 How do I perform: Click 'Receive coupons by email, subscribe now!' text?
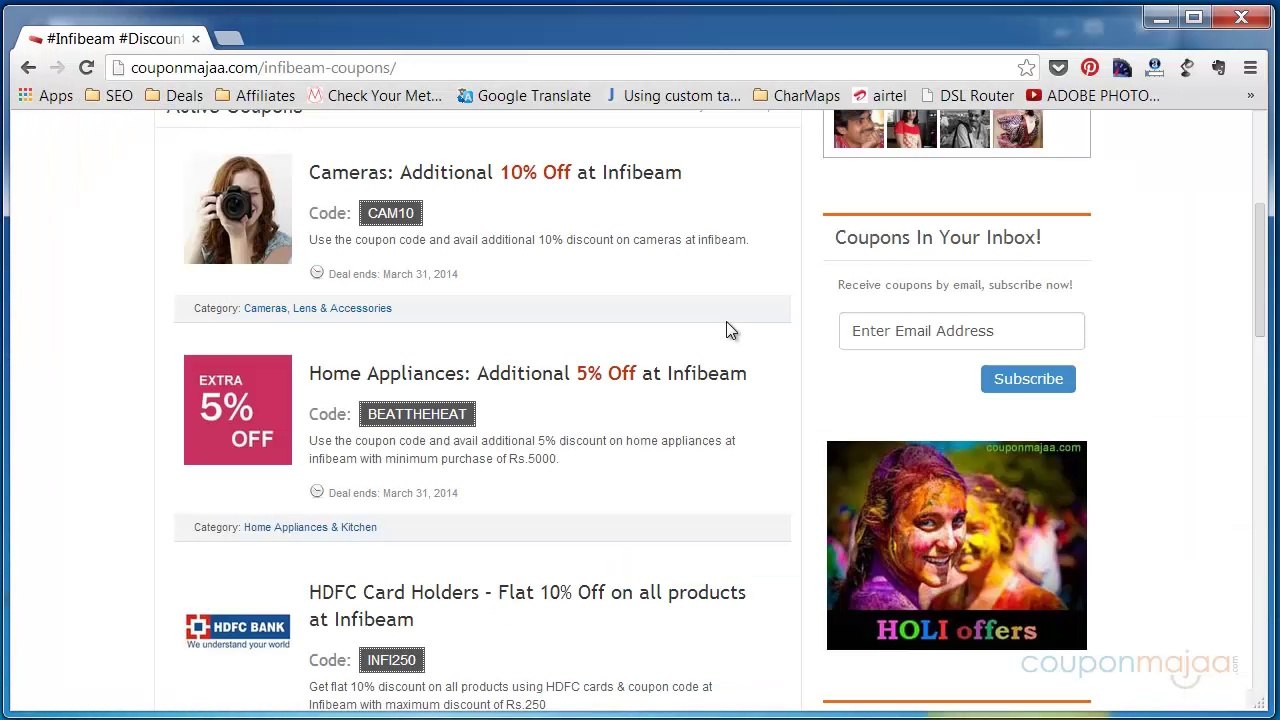(955, 285)
